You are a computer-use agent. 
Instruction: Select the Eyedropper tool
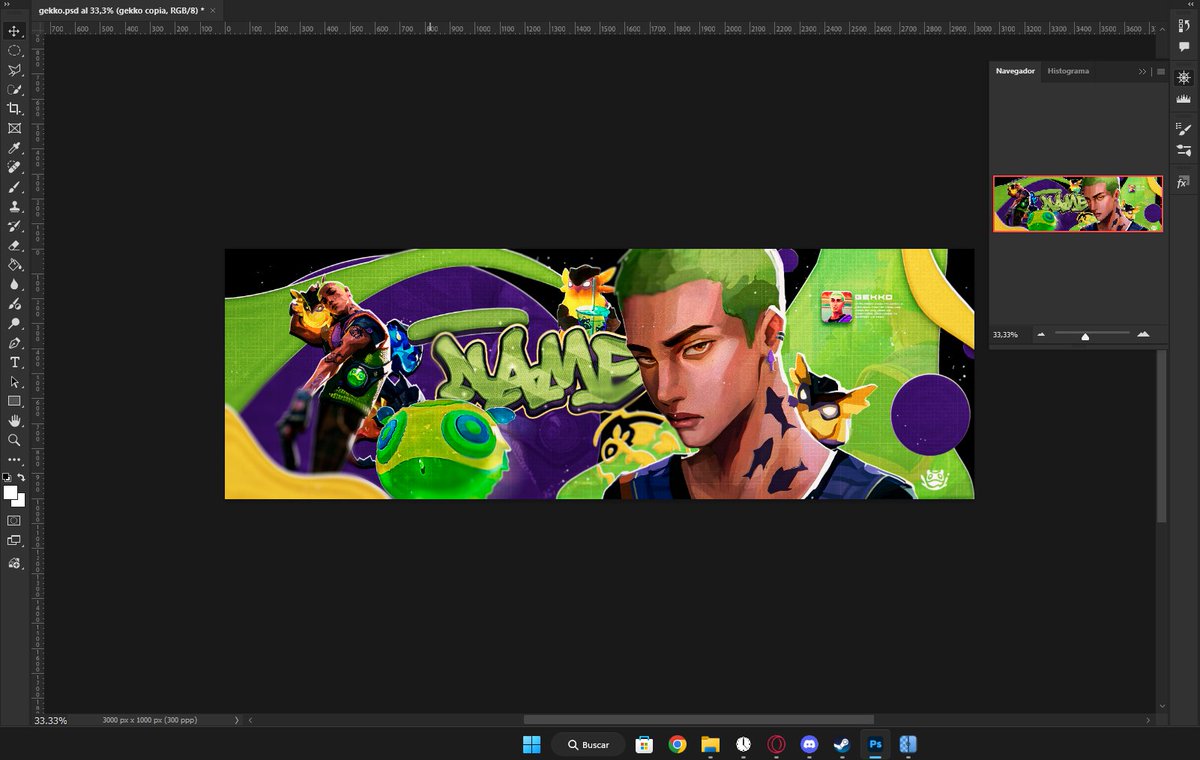click(x=14, y=148)
